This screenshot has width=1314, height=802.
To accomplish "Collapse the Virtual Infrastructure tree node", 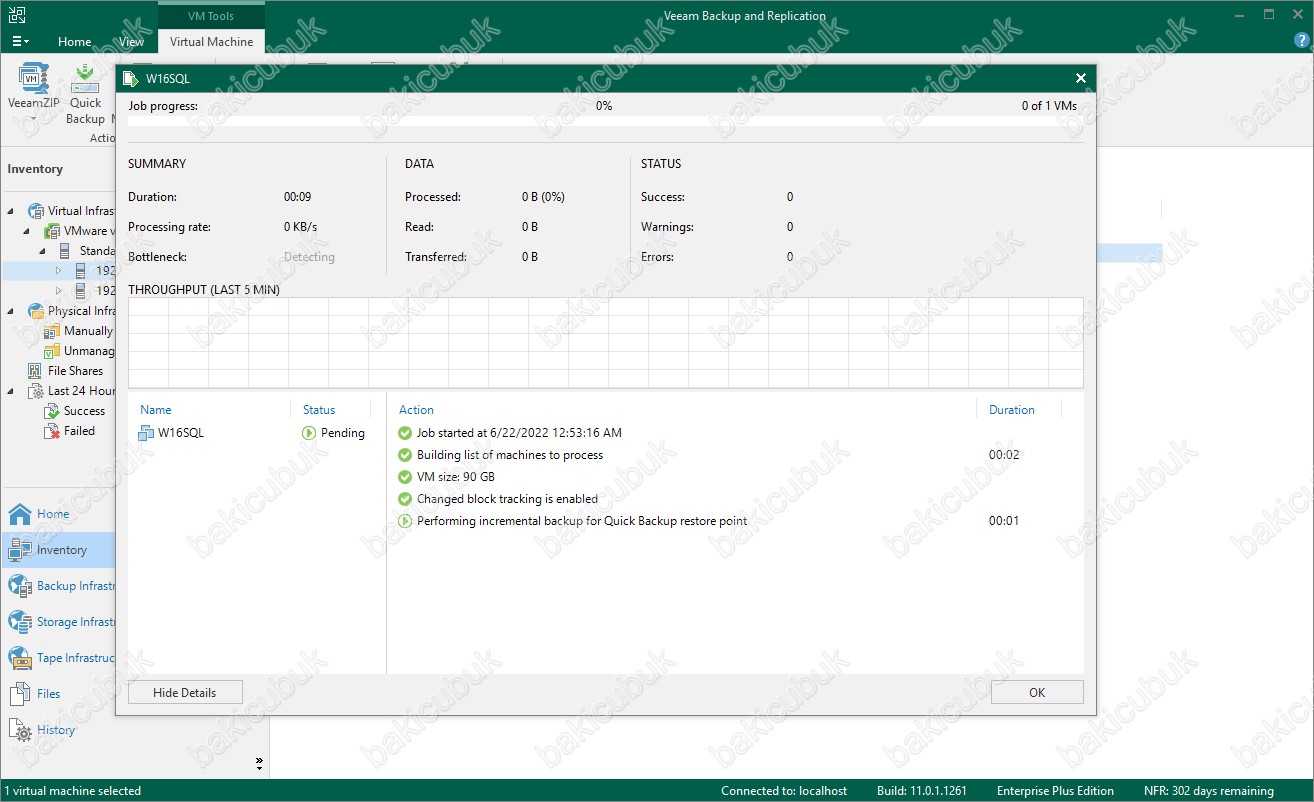I will pos(11,211).
